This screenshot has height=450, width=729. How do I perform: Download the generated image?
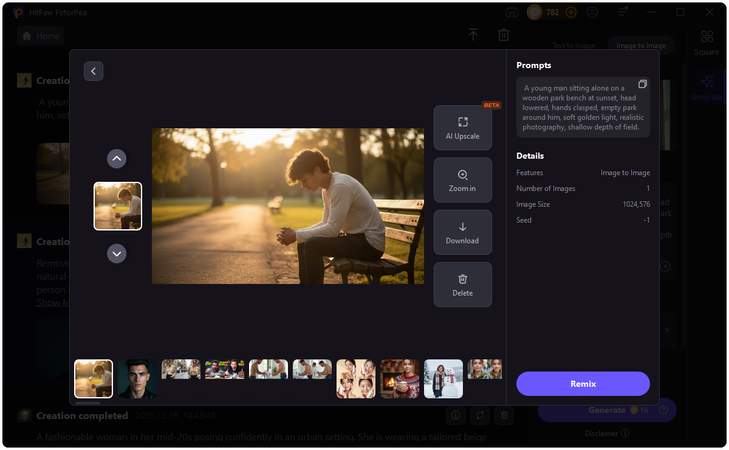463,232
